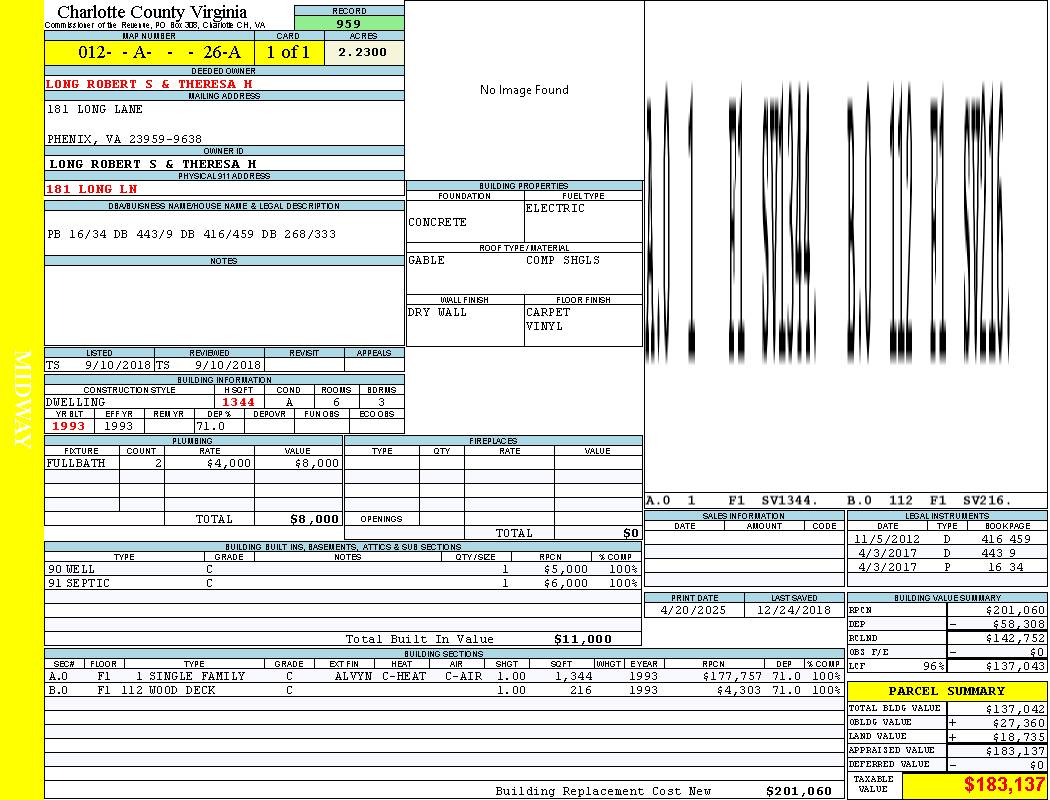The image size is (1050, 800).
Task: Select Building Replacement Cost New $201,060
Action: [799, 791]
